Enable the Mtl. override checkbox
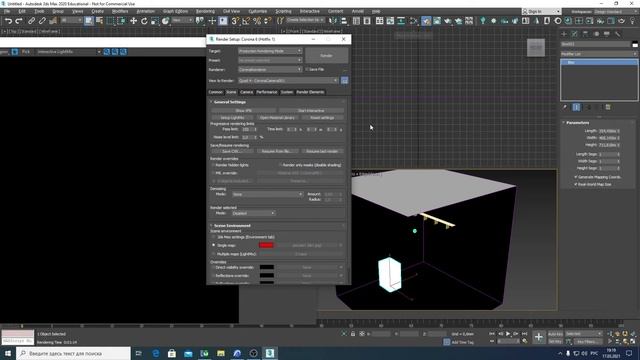The height and width of the screenshot is (360, 640). click(x=213, y=173)
